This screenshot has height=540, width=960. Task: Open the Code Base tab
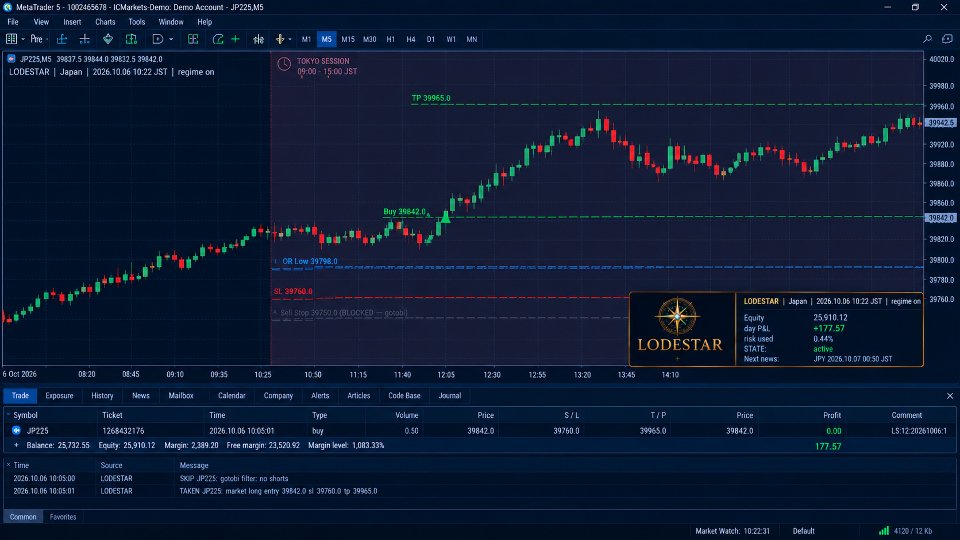point(404,396)
